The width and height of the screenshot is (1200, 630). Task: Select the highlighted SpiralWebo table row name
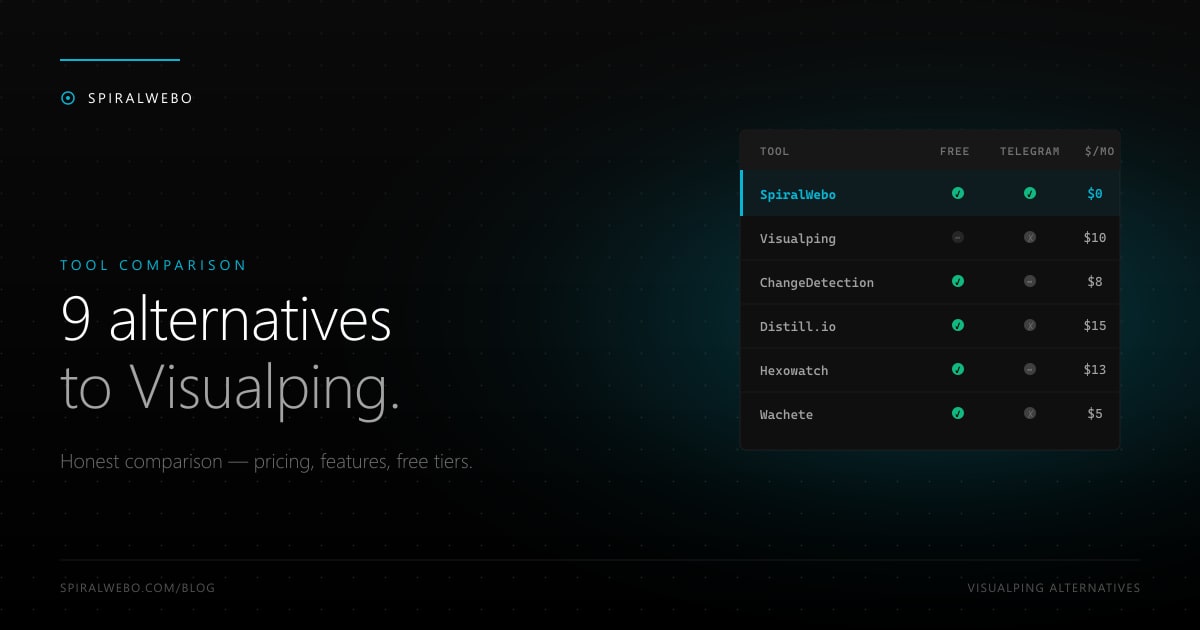[x=797, y=195]
